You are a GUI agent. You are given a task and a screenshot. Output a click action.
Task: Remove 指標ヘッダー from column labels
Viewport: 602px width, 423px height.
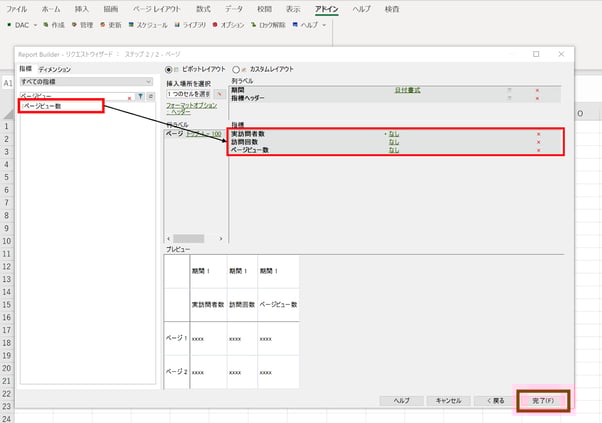pos(538,98)
